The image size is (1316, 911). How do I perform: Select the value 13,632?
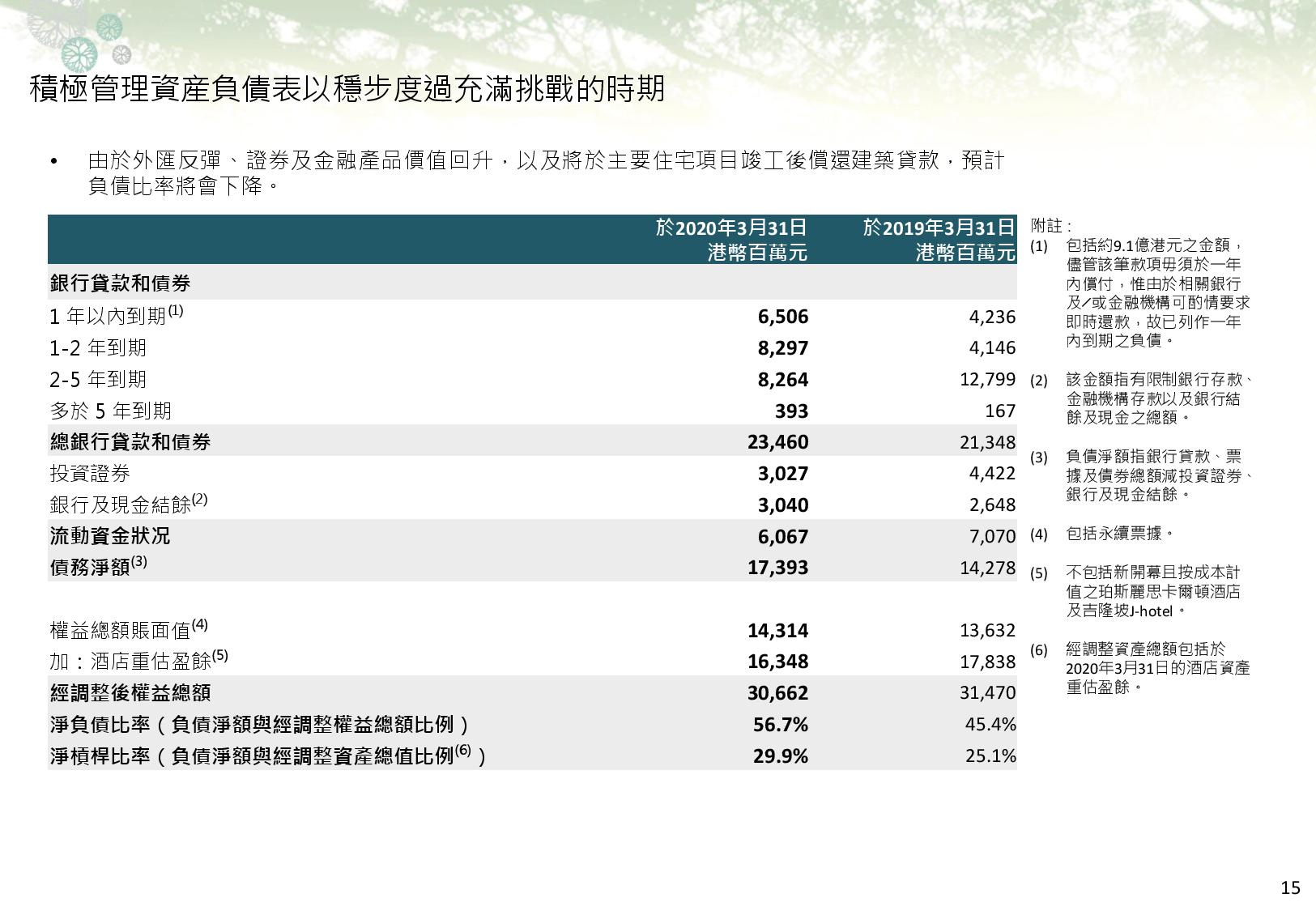[988, 630]
